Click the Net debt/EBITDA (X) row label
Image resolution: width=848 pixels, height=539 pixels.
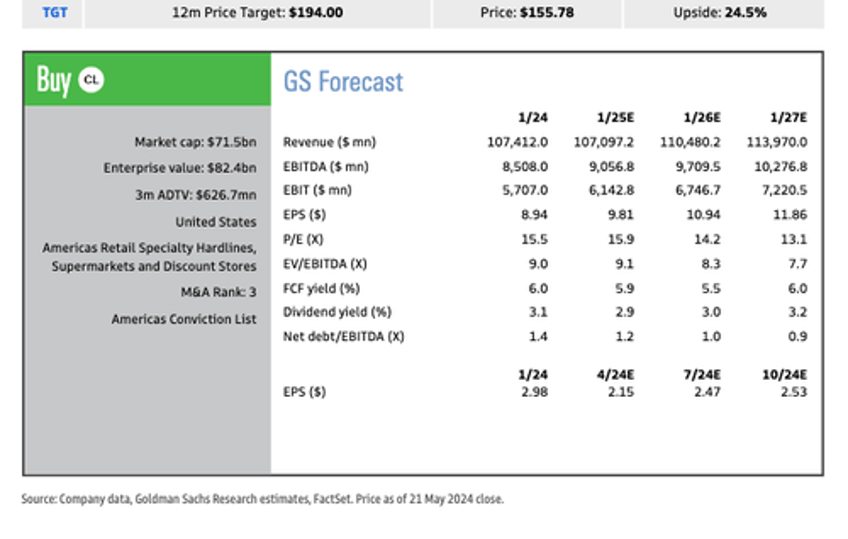[x=343, y=336]
